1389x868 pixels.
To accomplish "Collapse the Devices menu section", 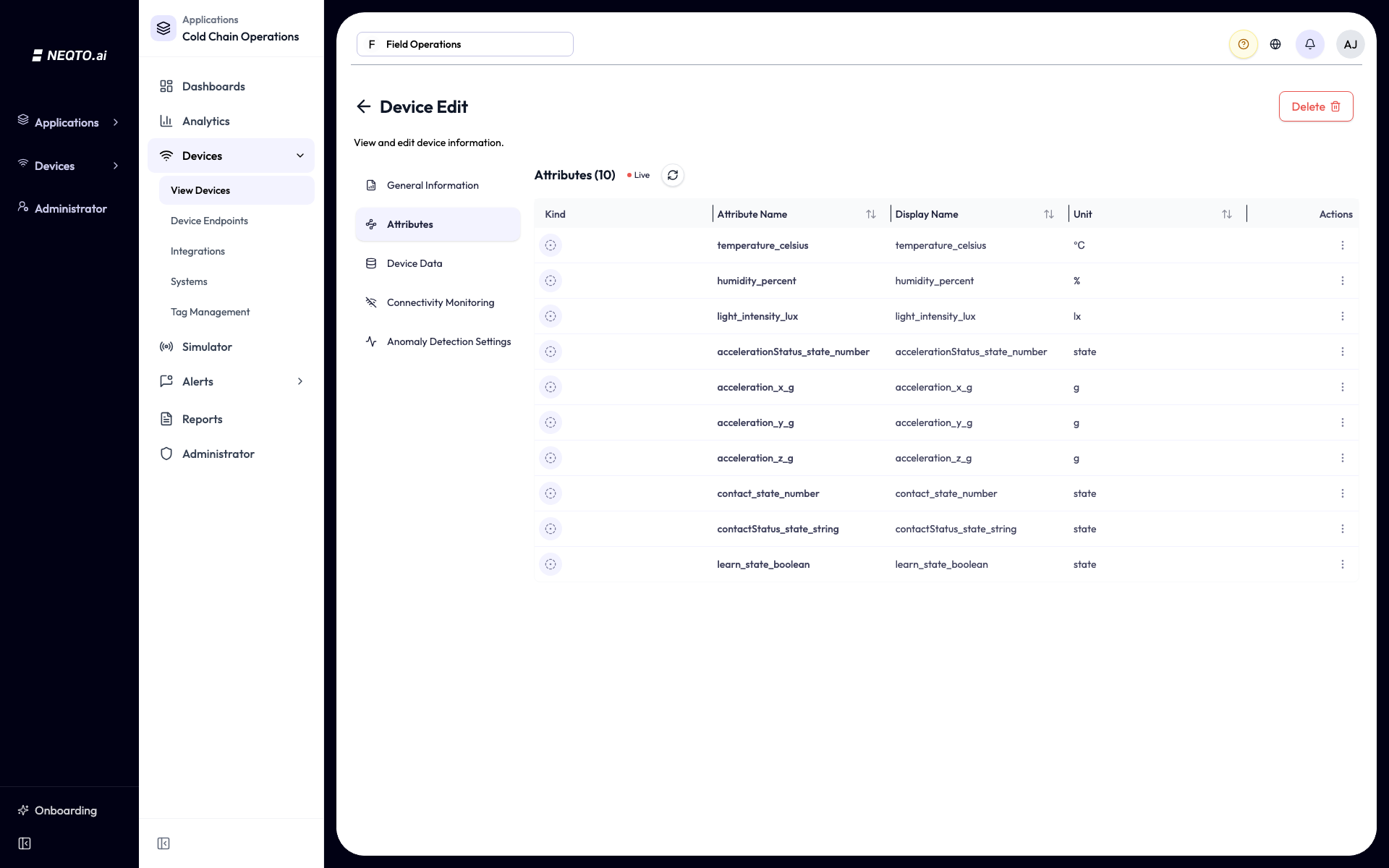I will pos(300,156).
